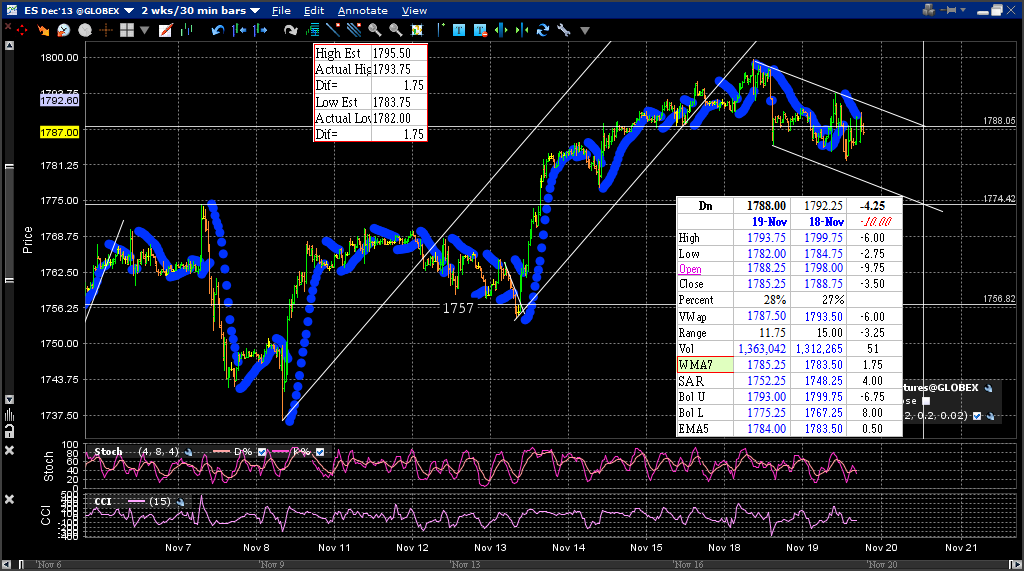
Task: Click the price axis scroll up arrow
Action: [x=9, y=46]
